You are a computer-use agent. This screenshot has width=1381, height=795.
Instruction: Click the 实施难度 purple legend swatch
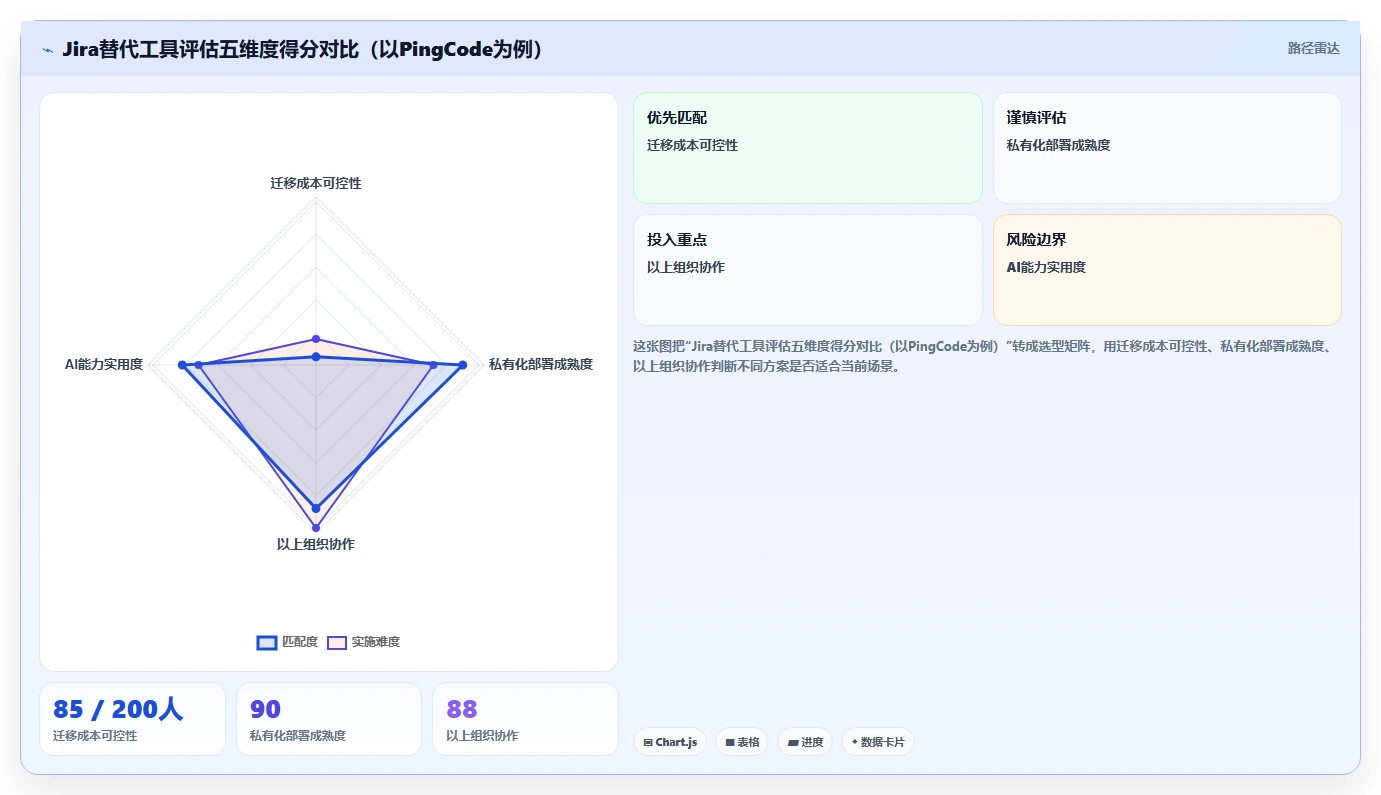pyautogui.click(x=337, y=642)
